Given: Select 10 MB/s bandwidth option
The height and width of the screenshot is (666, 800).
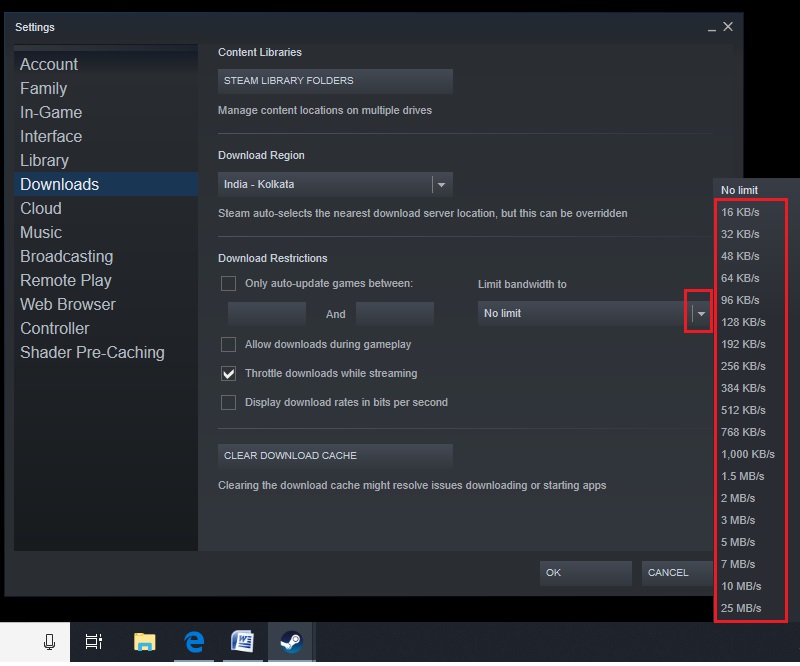Looking at the screenshot, I should 741,586.
